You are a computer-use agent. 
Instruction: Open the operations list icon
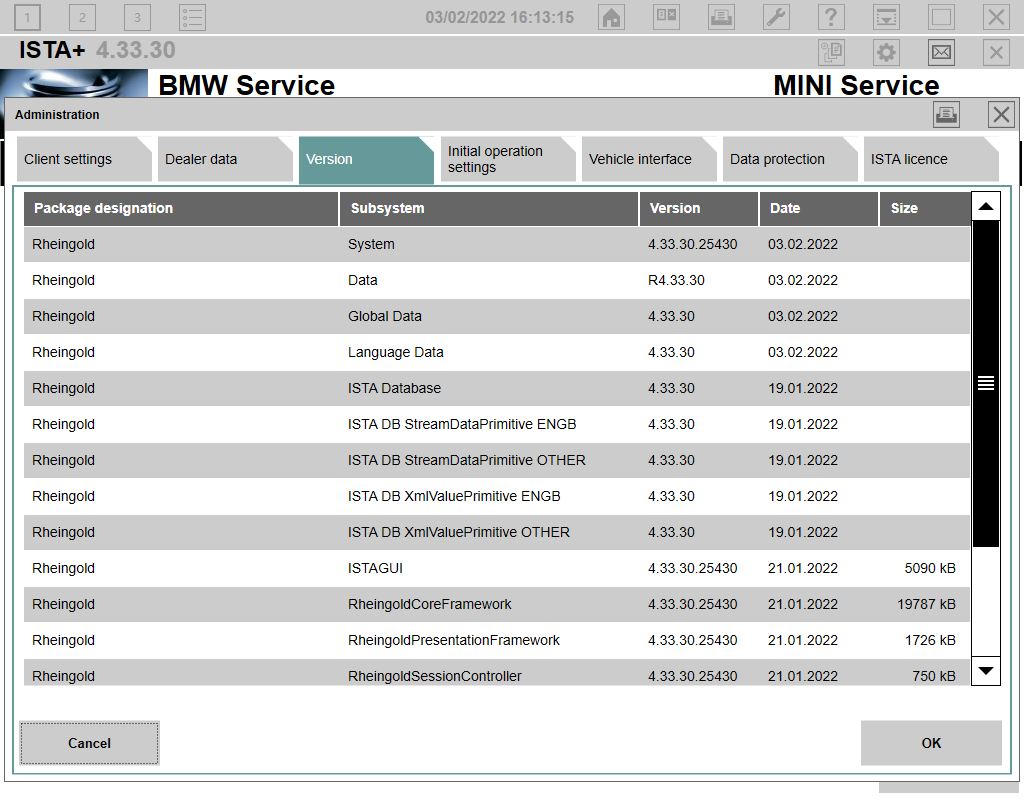[193, 17]
